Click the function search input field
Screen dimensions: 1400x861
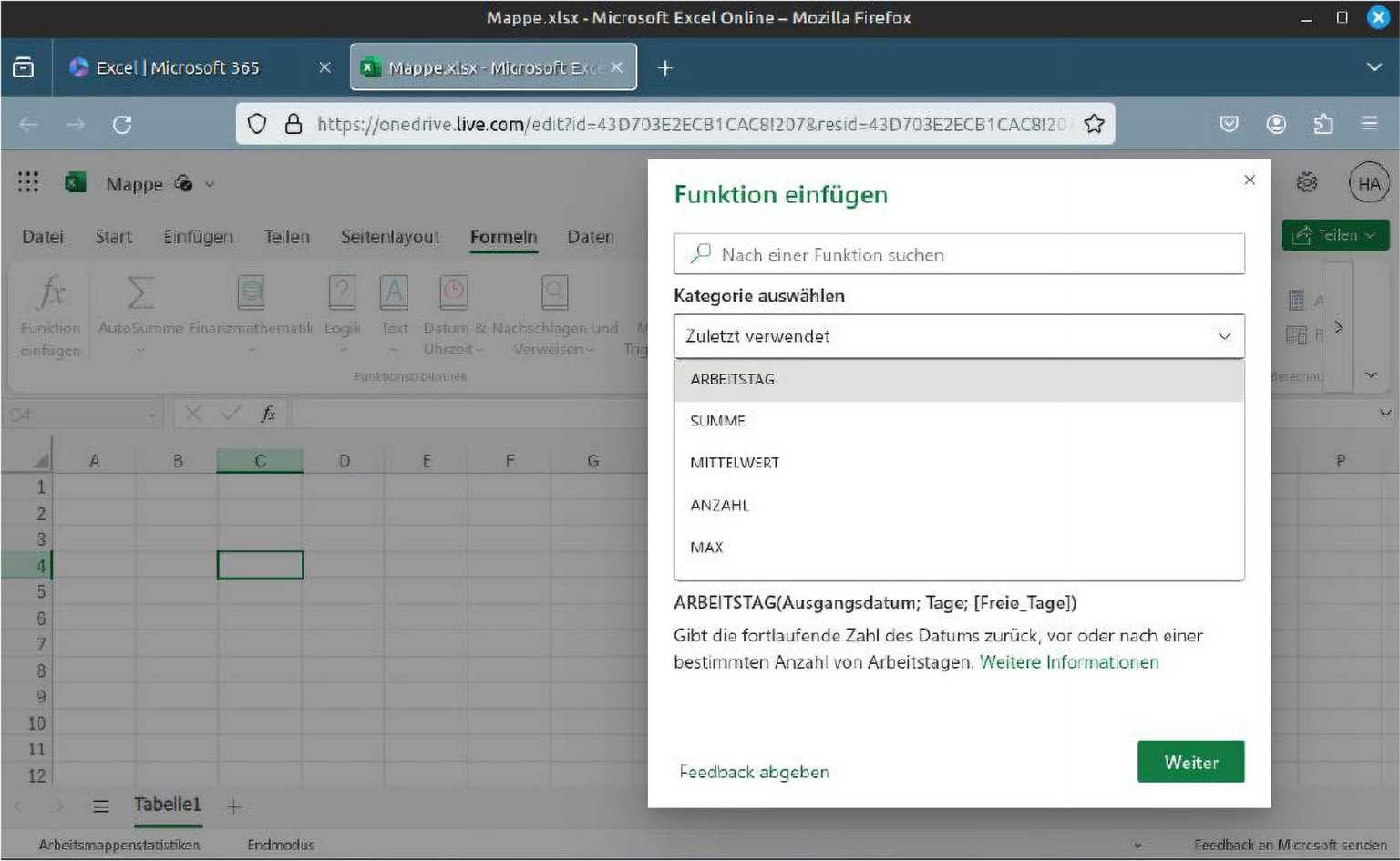point(958,254)
